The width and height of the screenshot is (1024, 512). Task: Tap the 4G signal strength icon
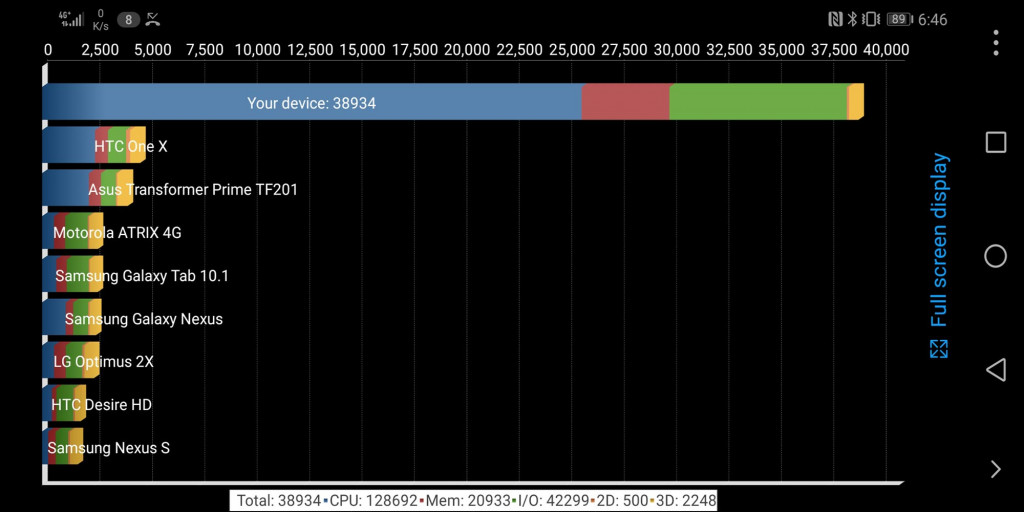(71, 19)
